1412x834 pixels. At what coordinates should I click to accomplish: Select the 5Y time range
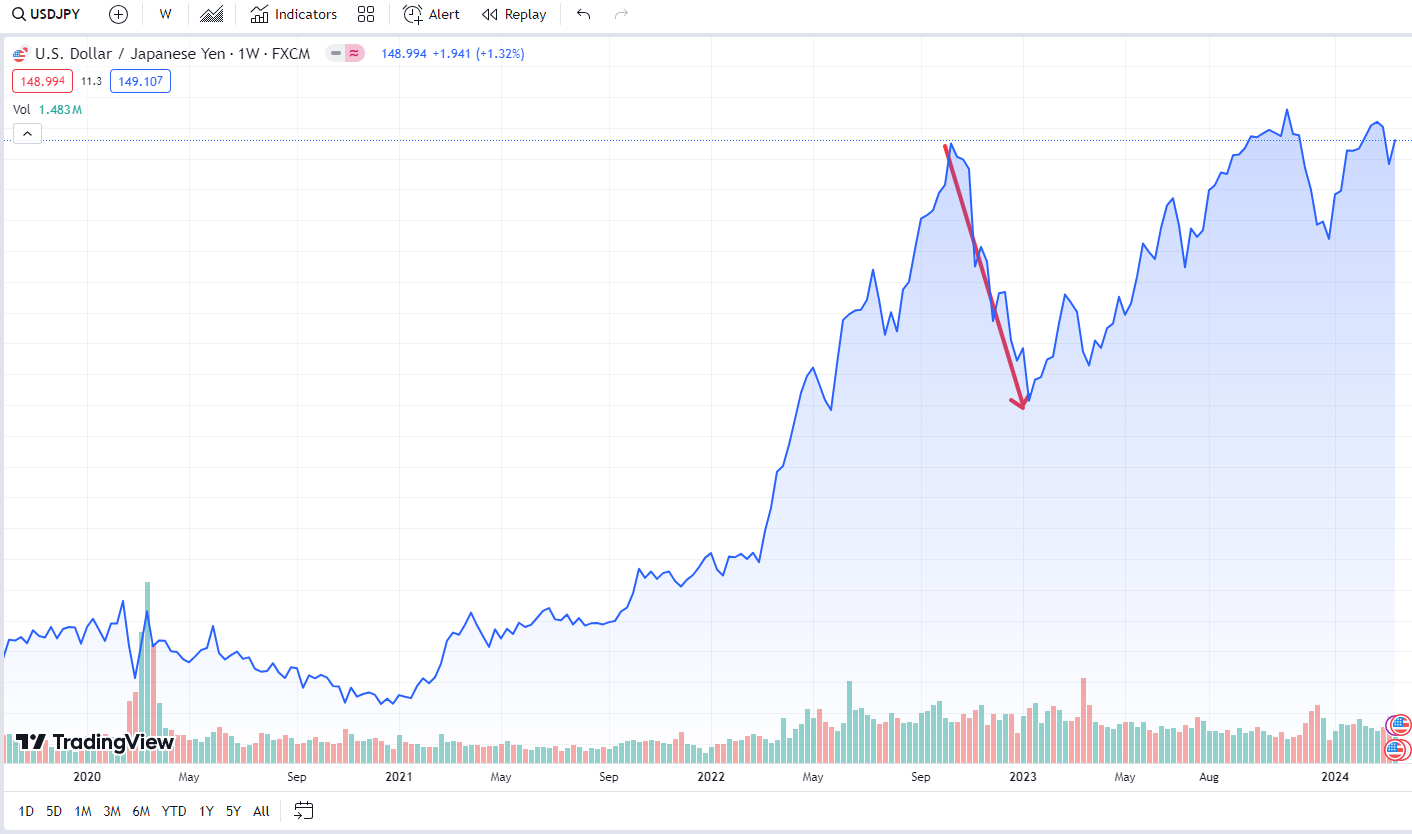233,811
